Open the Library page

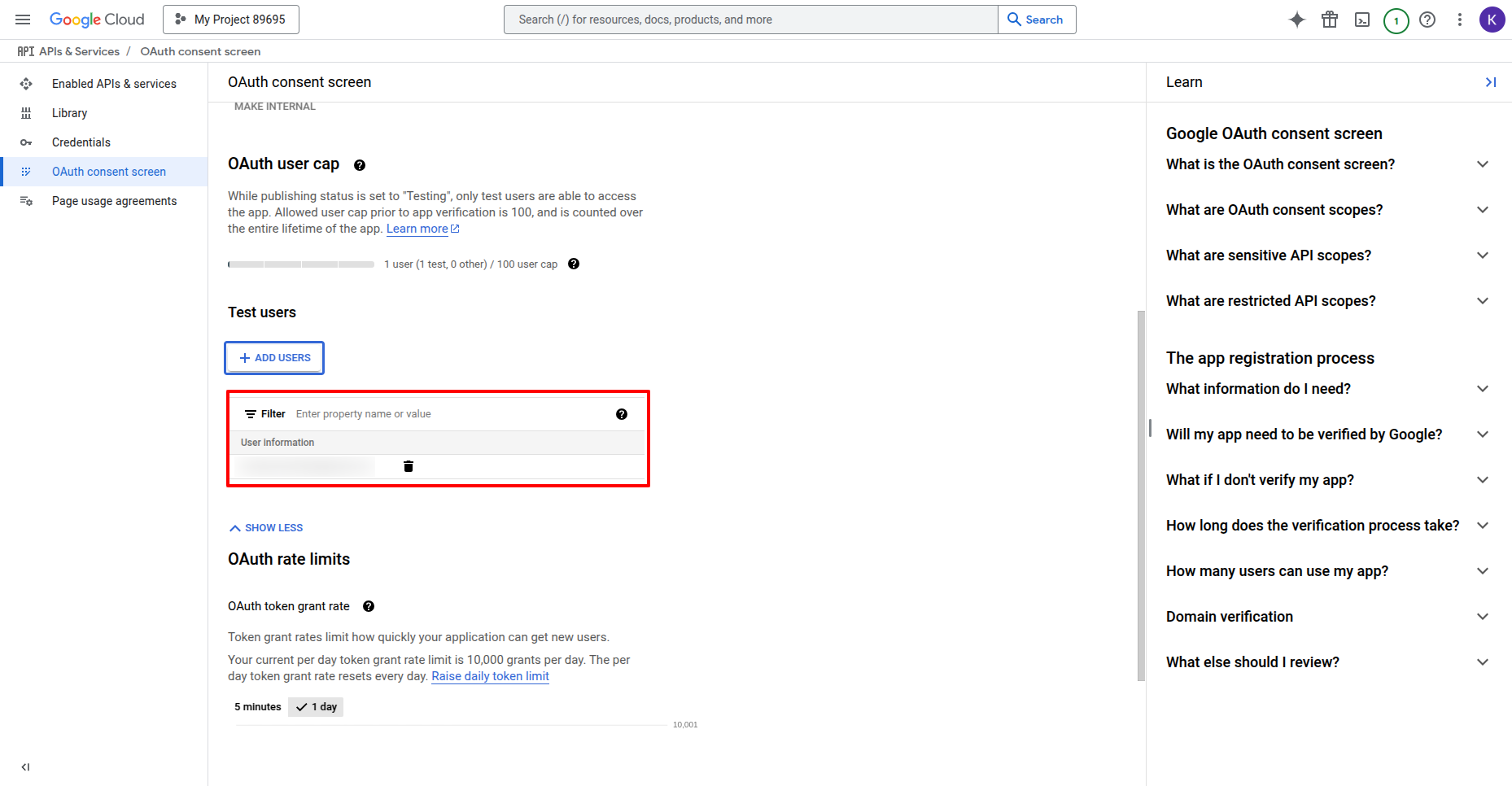tap(104, 113)
